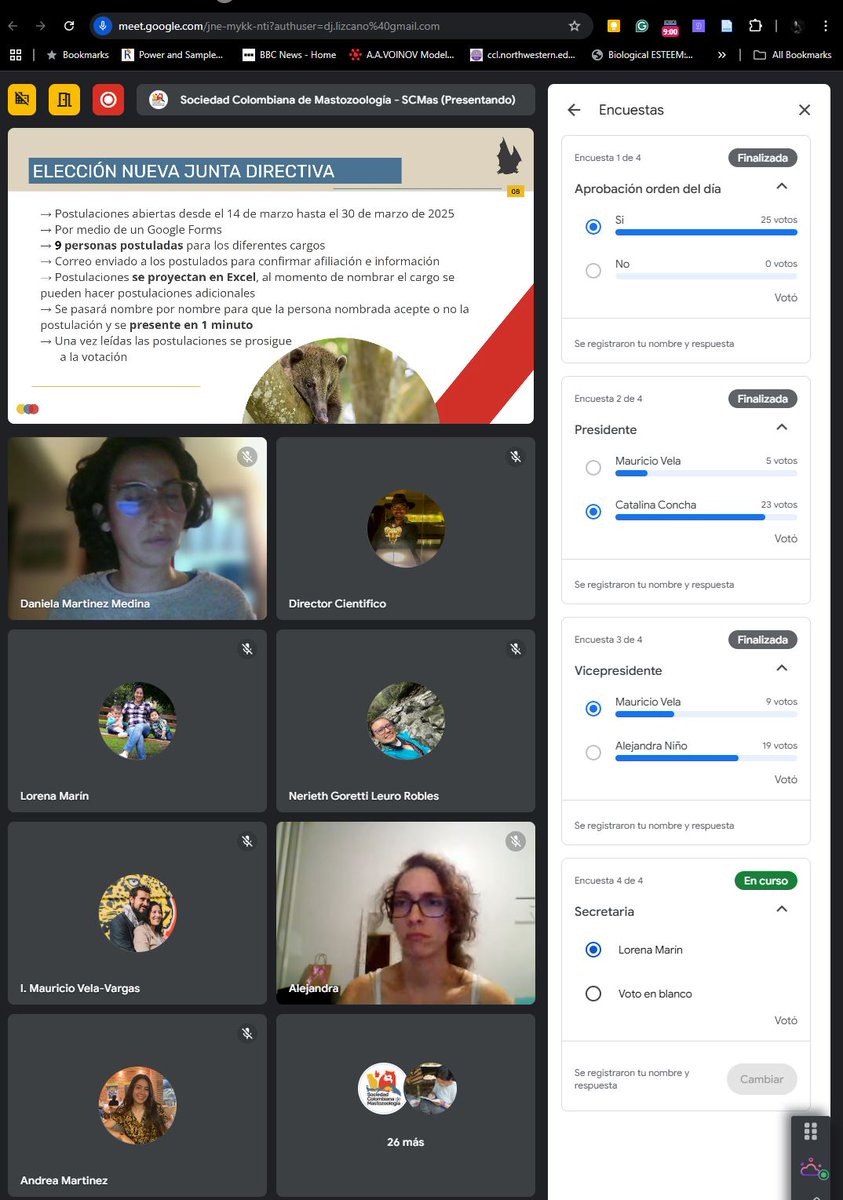Open the grid apps icon in floating bar
Viewport: 843px width, 1200px height.
811,1131
